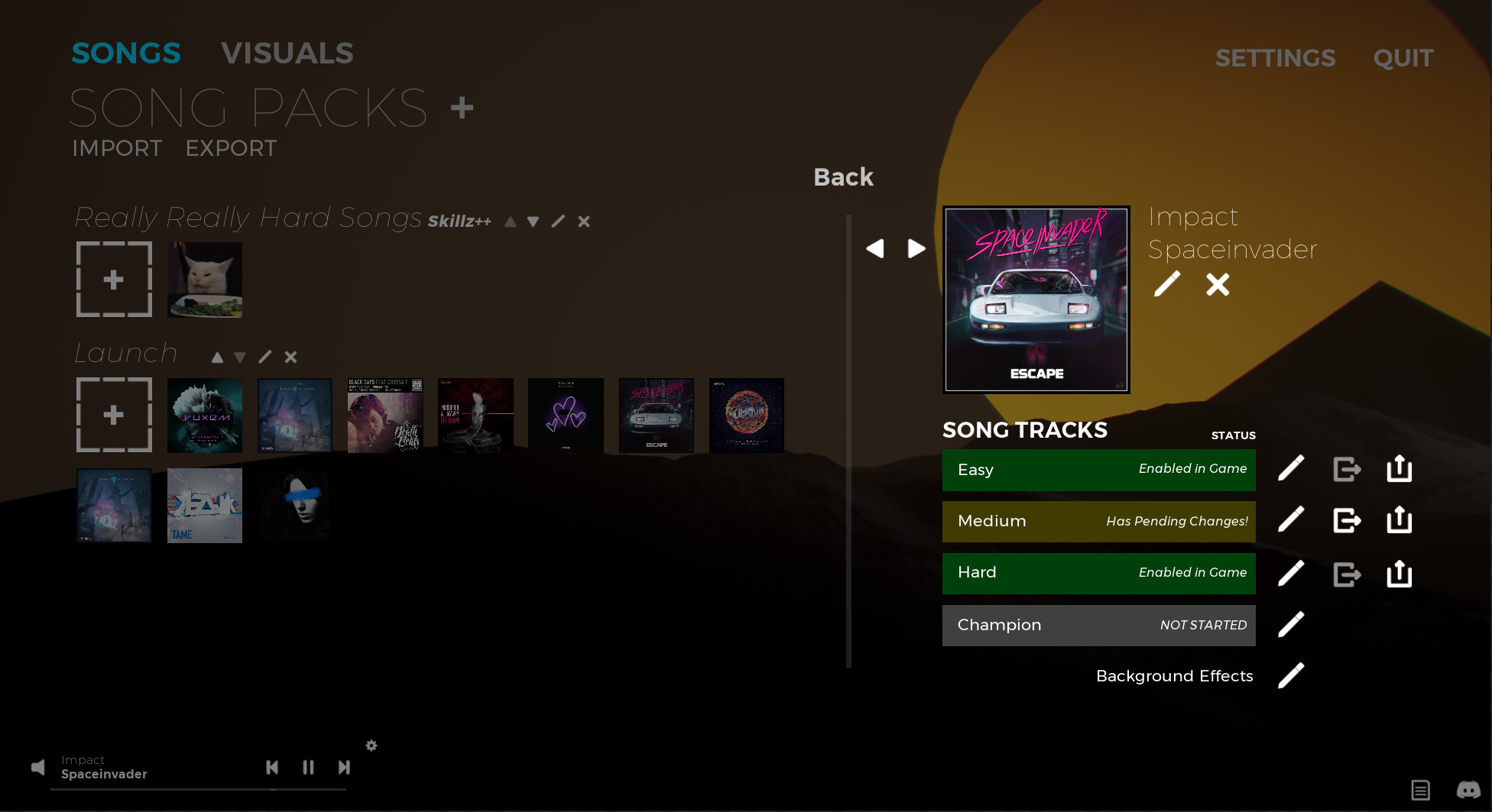
Task: Export song packs
Action: (231, 147)
